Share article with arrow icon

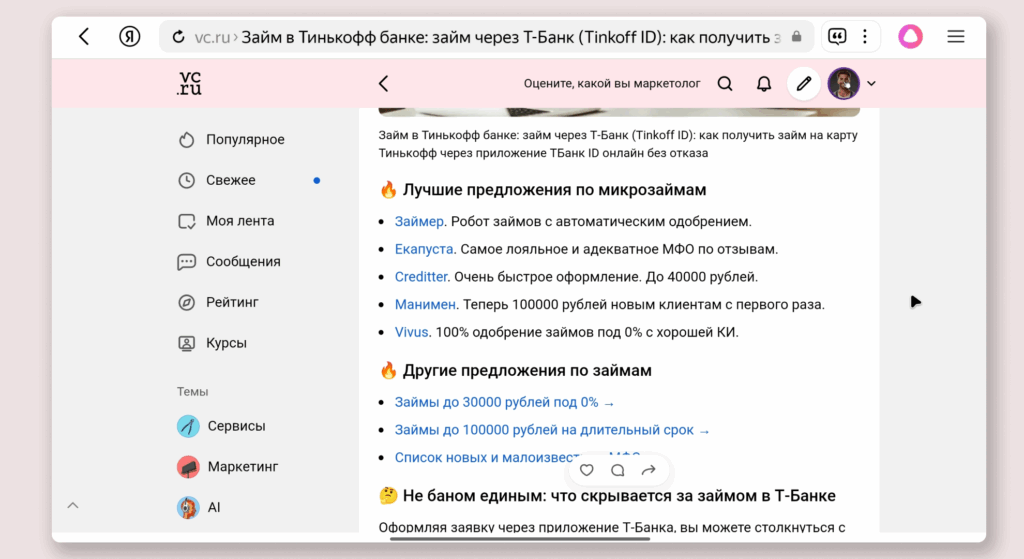click(648, 470)
